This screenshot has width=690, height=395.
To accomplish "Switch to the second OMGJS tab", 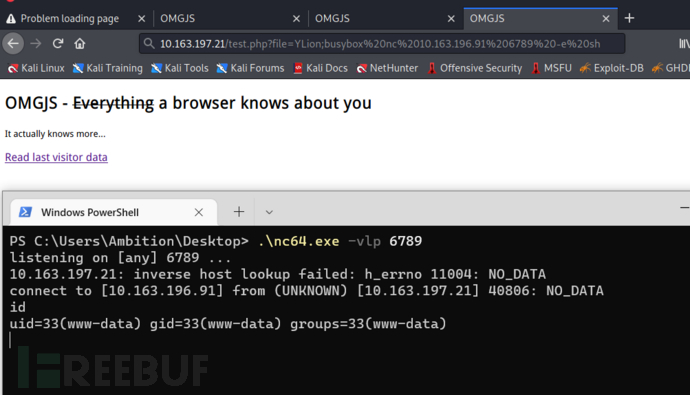I will 386,18.
